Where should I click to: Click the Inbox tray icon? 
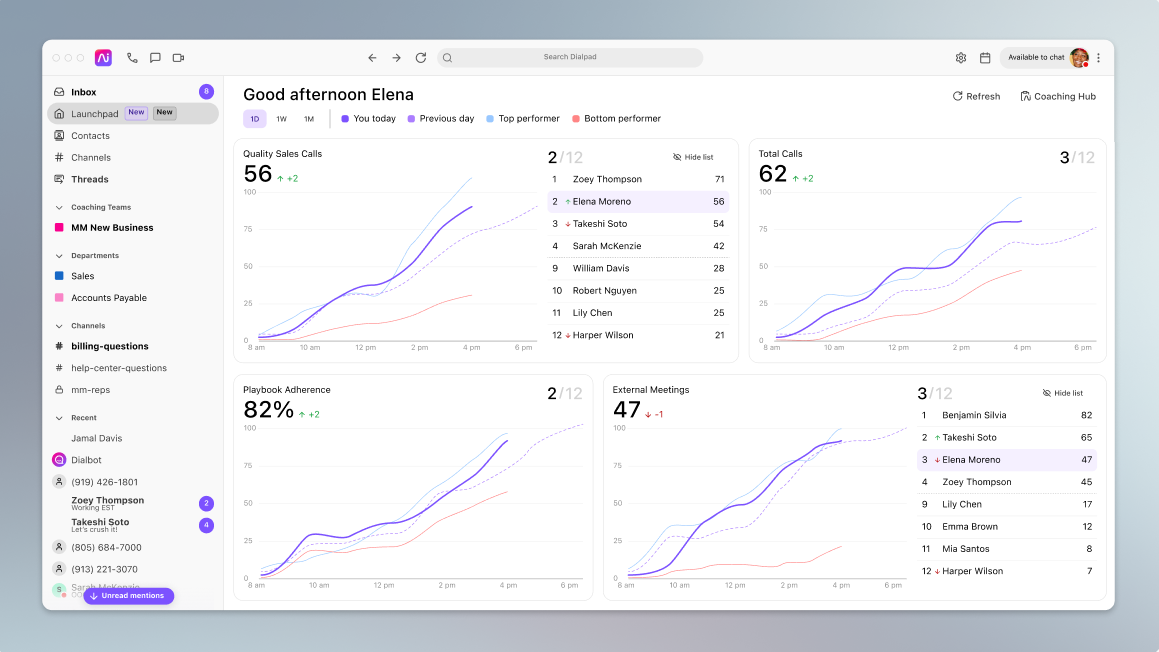click(x=59, y=92)
